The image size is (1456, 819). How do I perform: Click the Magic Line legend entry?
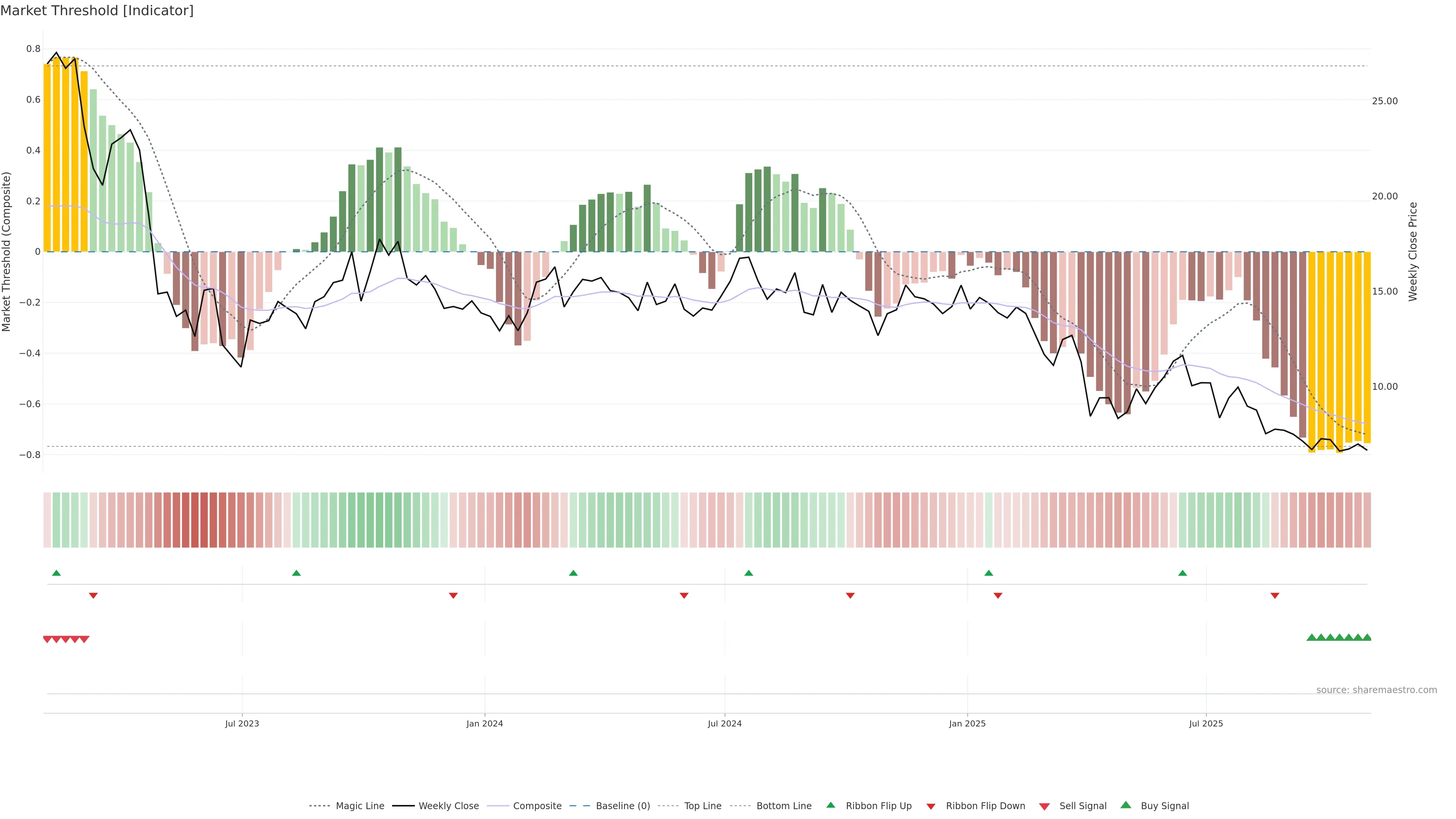(359, 805)
